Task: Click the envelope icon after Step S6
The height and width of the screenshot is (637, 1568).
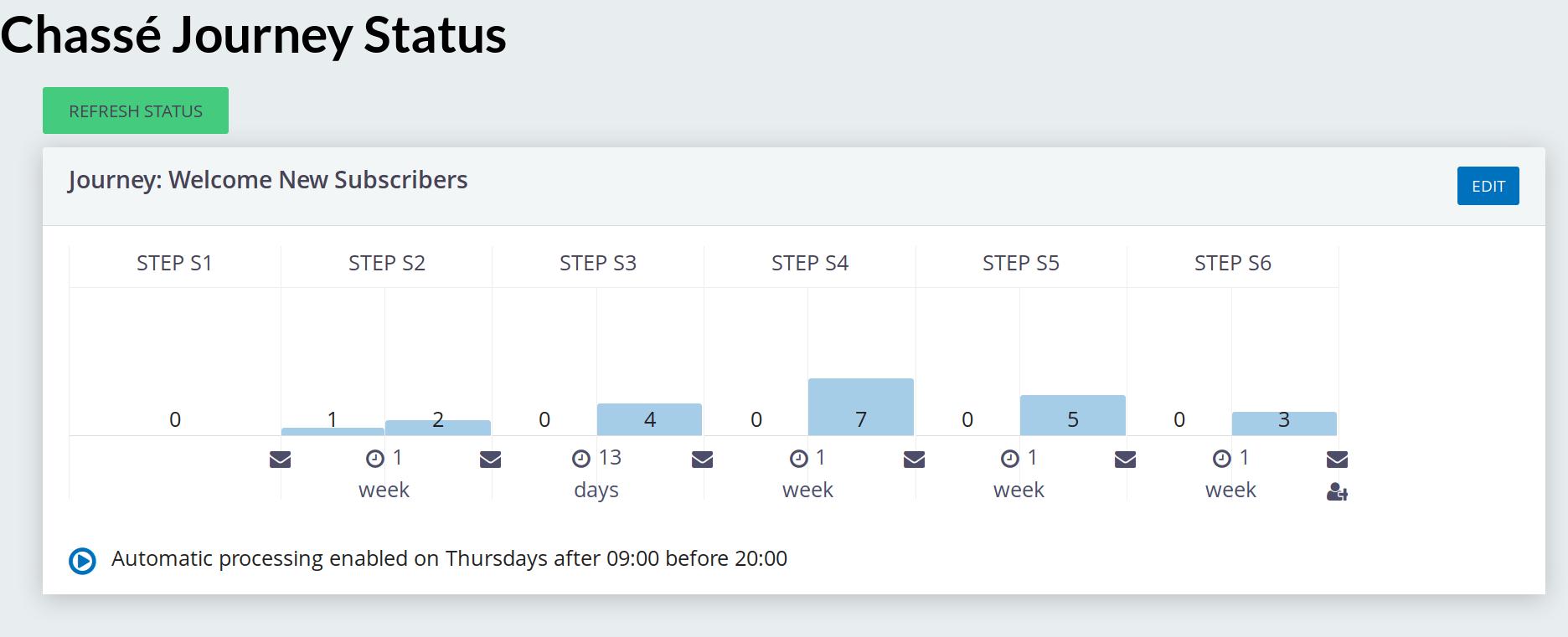Action: [x=1337, y=460]
